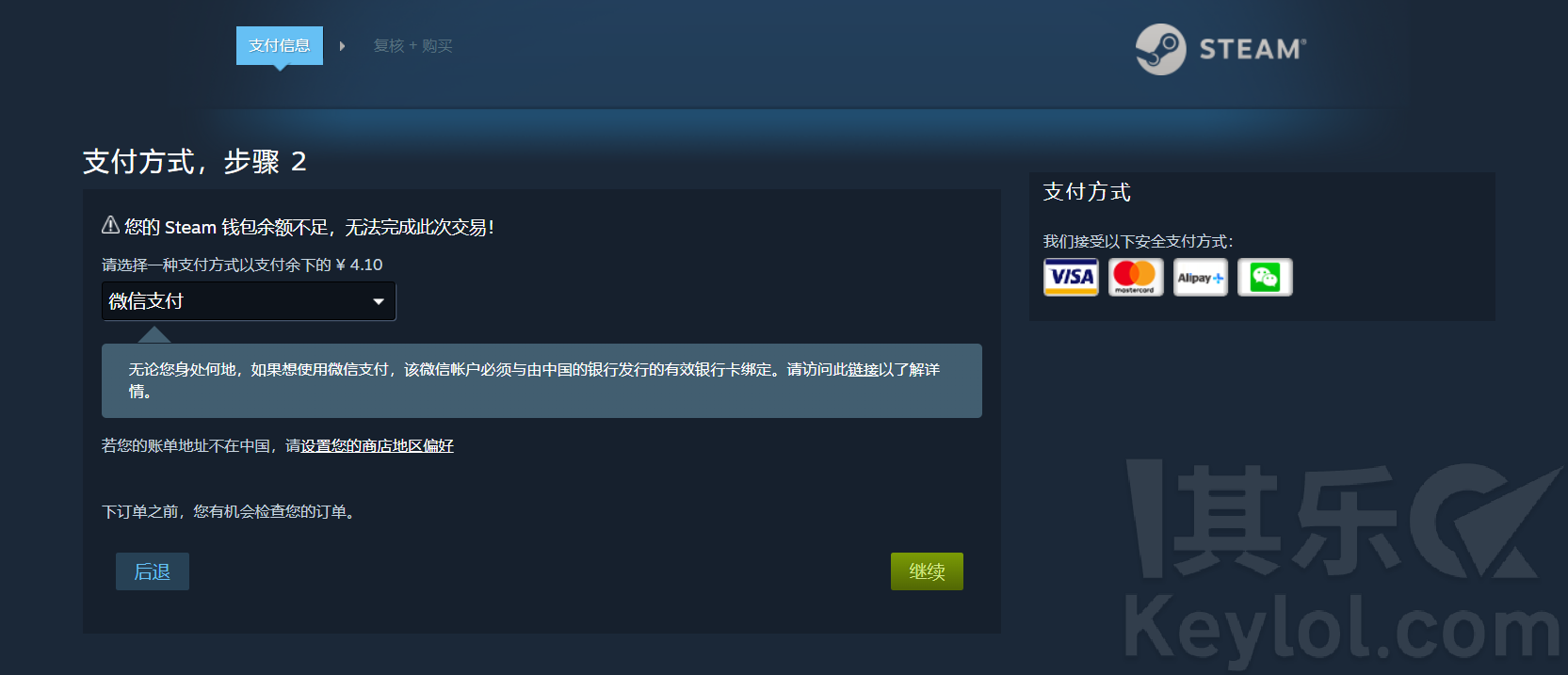Screen dimensions: 1568x675
Task: Click the green 继续 button
Action: (x=927, y=571)
